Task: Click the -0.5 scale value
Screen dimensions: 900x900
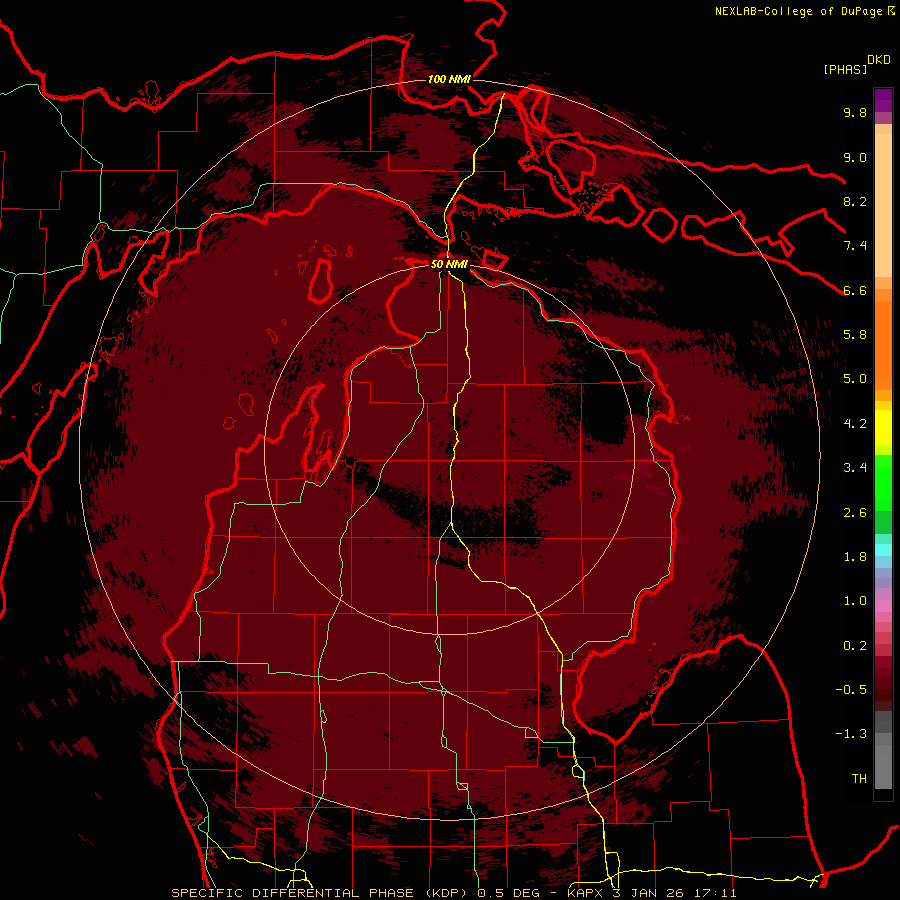Action: point(851,690)
